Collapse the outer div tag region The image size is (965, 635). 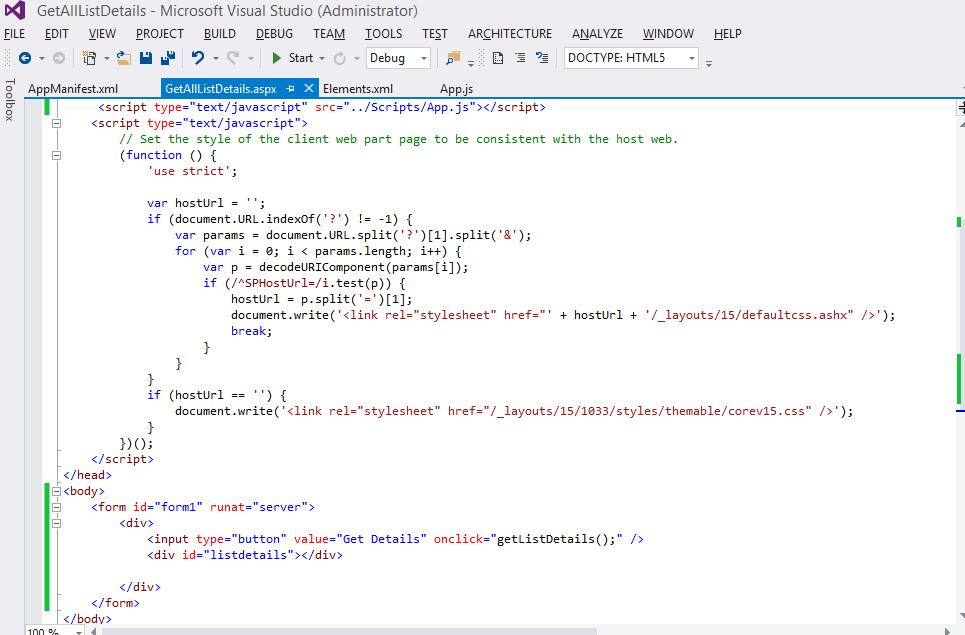[57, 523]
